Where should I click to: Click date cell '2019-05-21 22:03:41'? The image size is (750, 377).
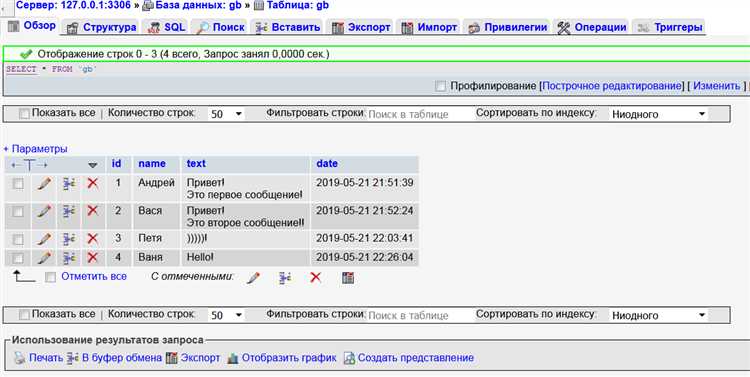364,238
